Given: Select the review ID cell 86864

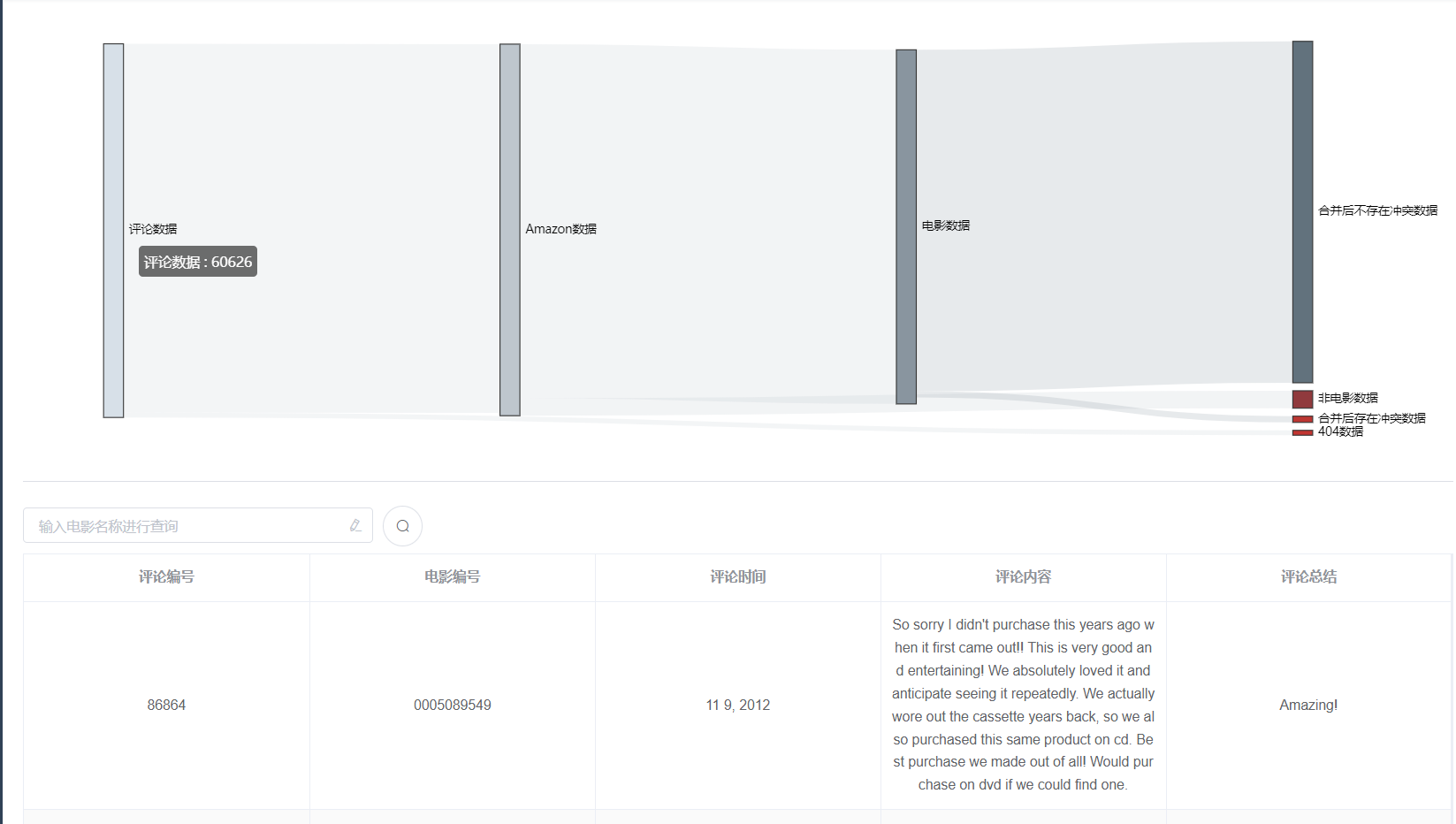Looking at the screenshot, I should click(166, 705).
